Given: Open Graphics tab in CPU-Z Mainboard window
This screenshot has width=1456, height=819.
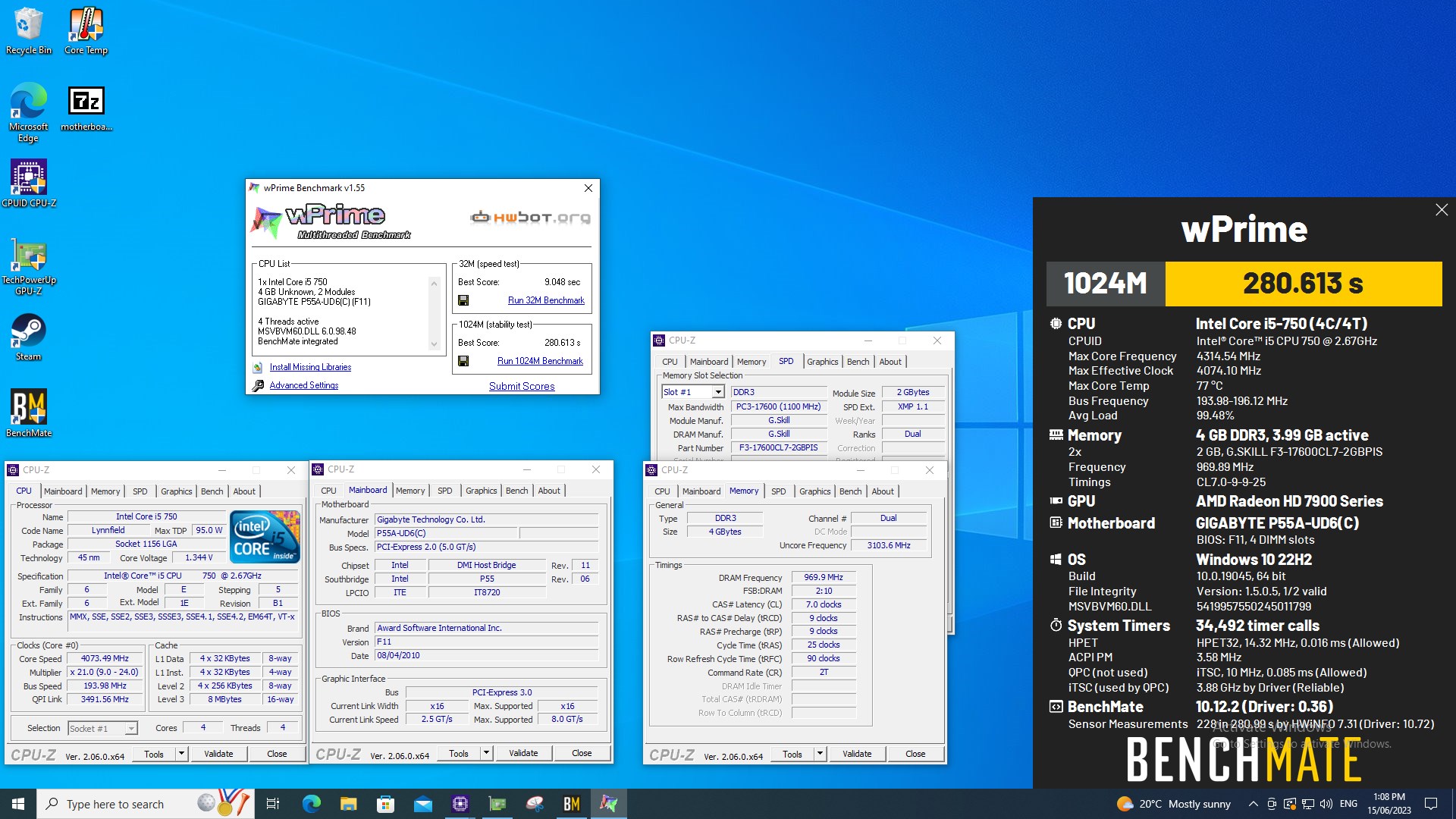Looking at the screenshot, I should [482, 491].
